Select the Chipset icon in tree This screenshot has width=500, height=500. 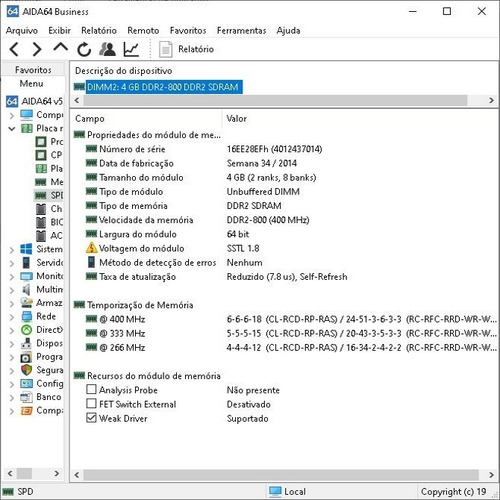pos(41,209)
